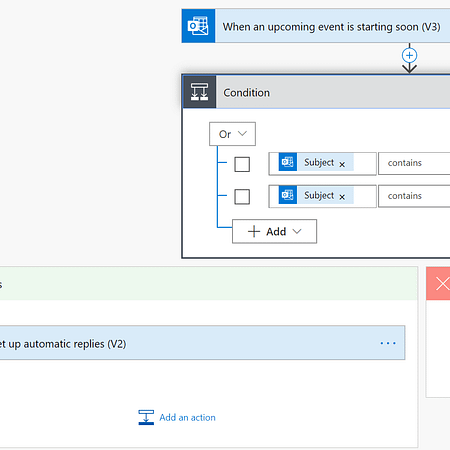Click the Add an action icon

146,417
